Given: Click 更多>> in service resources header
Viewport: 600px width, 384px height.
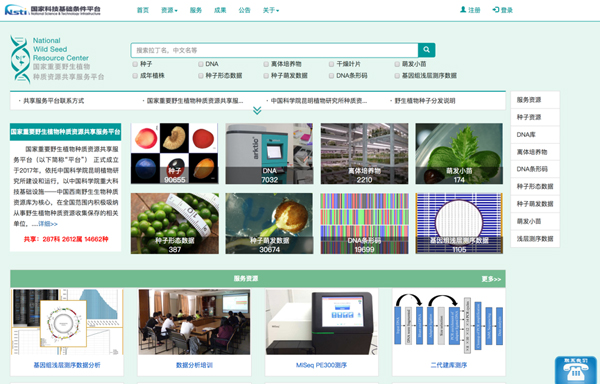Looking at the screenshot, I should 491,279.
